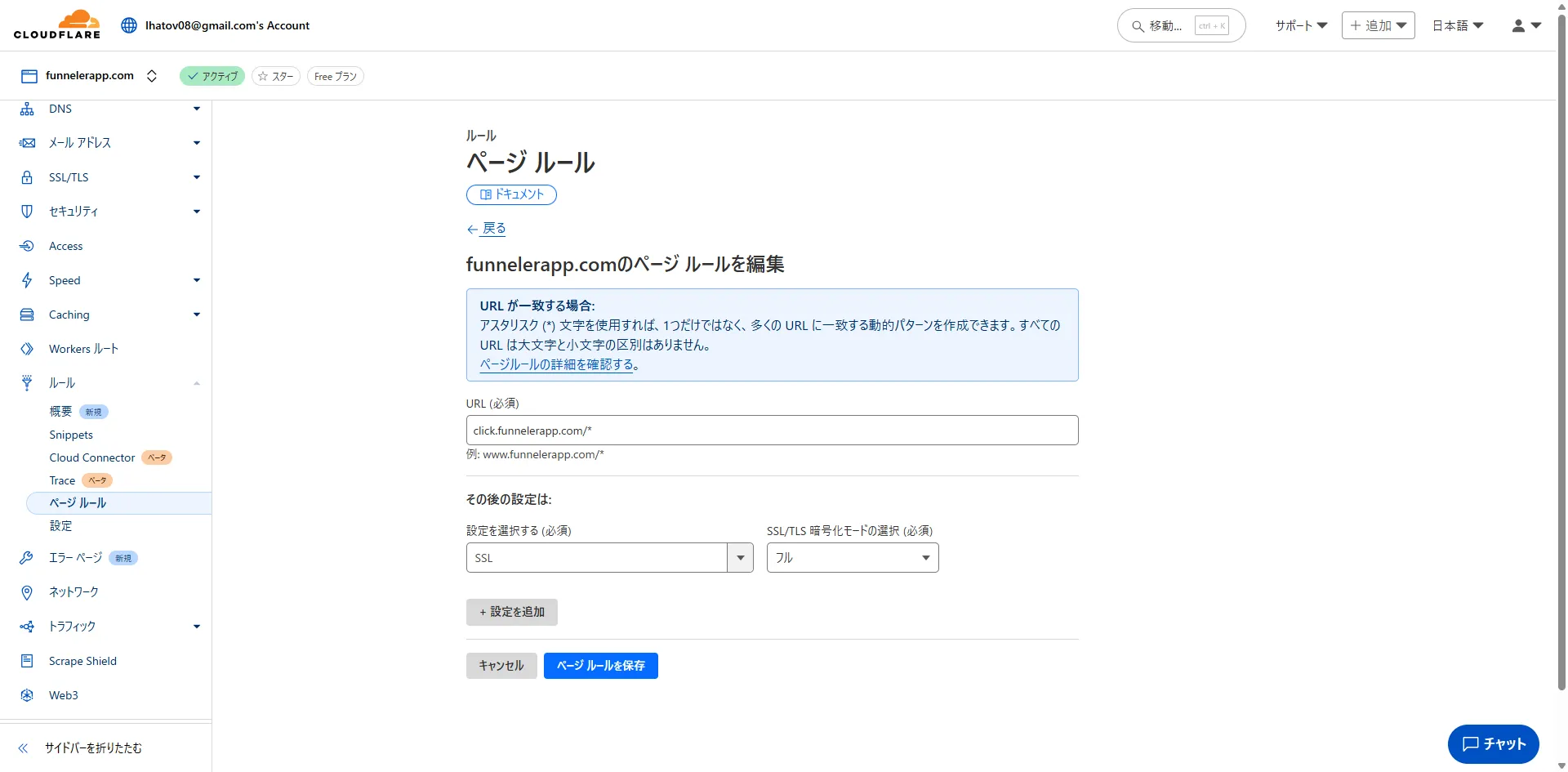
Task: Click the back arrow icon beside 戻る
Action: pos(472,230)
